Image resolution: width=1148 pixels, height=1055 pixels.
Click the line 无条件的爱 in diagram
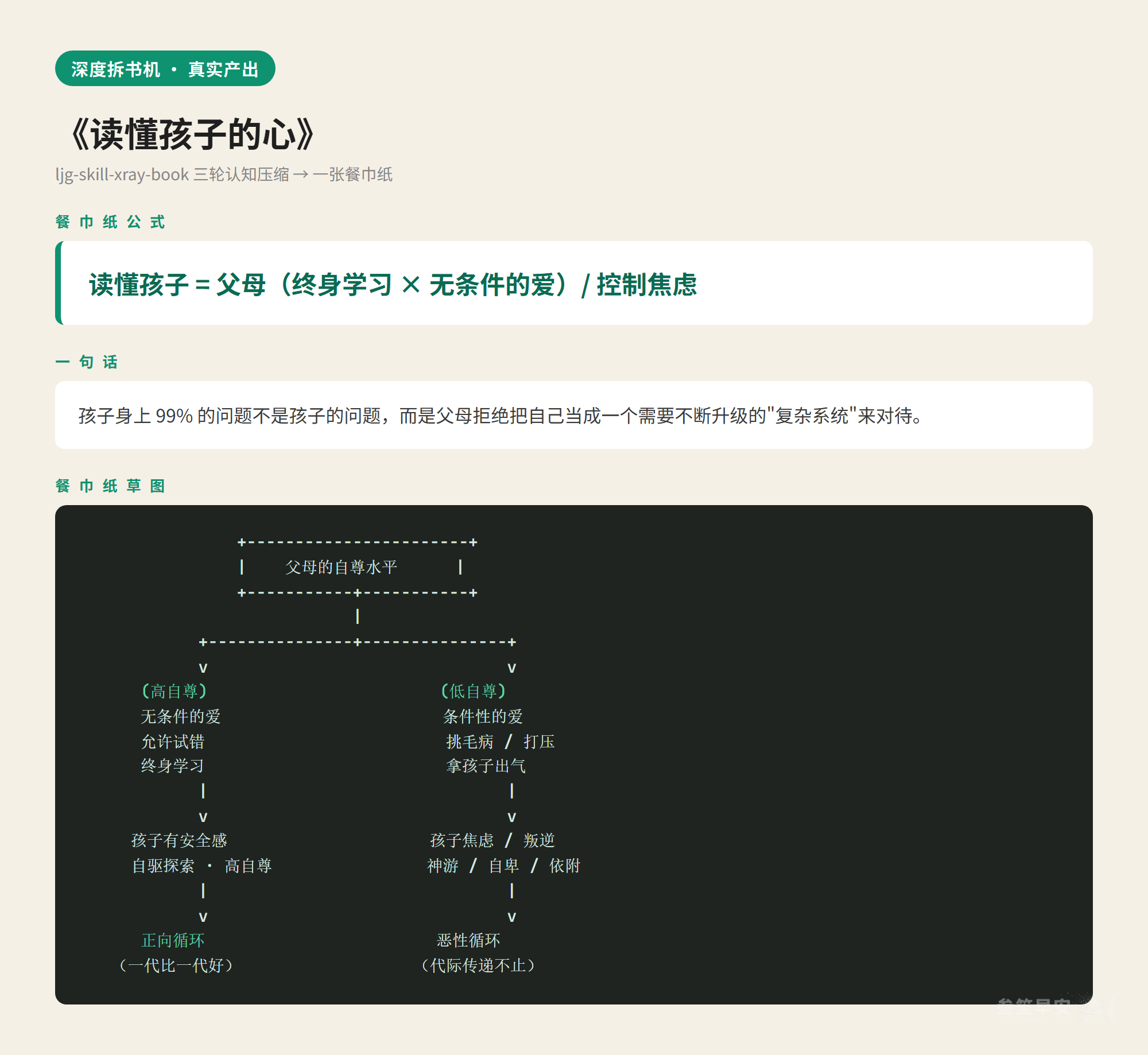coord(181,716)
